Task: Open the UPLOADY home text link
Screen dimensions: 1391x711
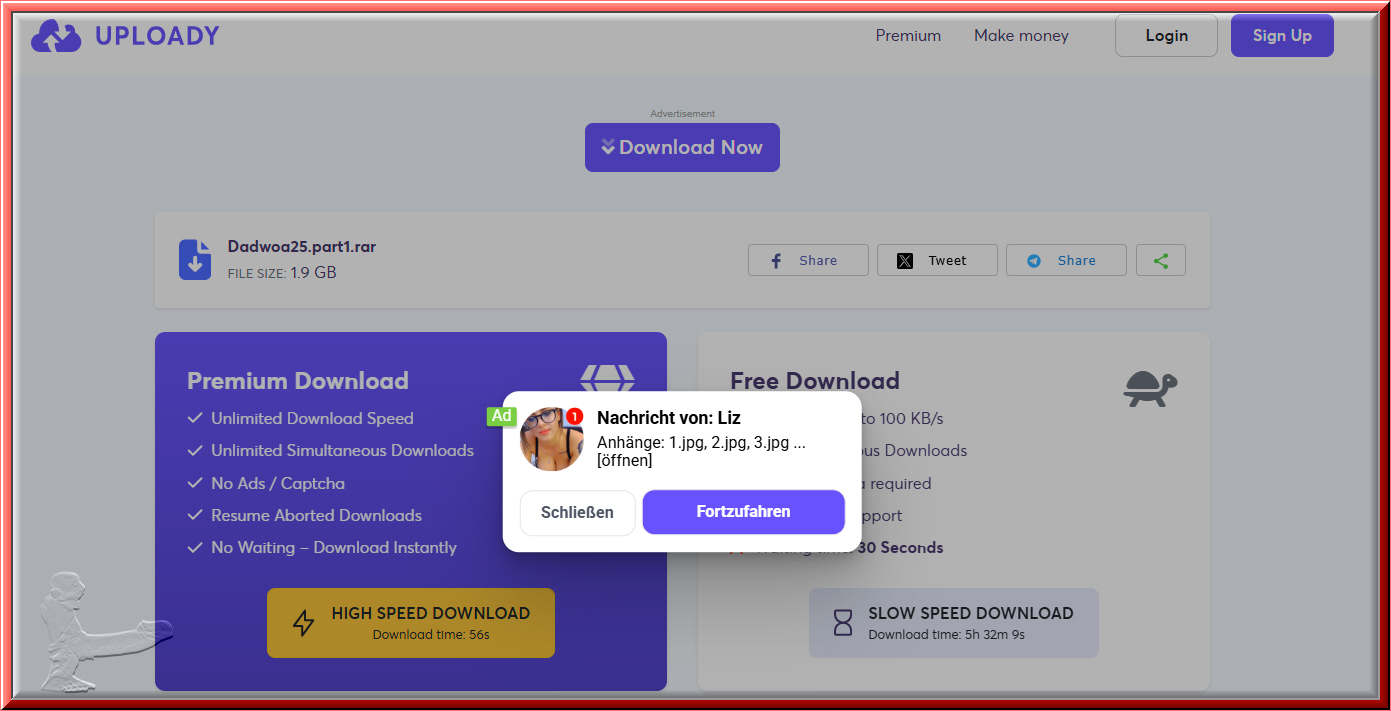Action: [x=157, y=36]
